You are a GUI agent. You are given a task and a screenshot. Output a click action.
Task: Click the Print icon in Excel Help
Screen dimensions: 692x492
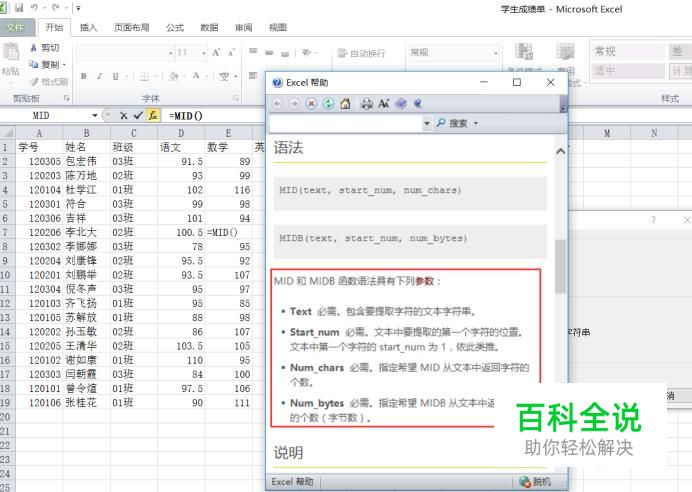(367, 104)
